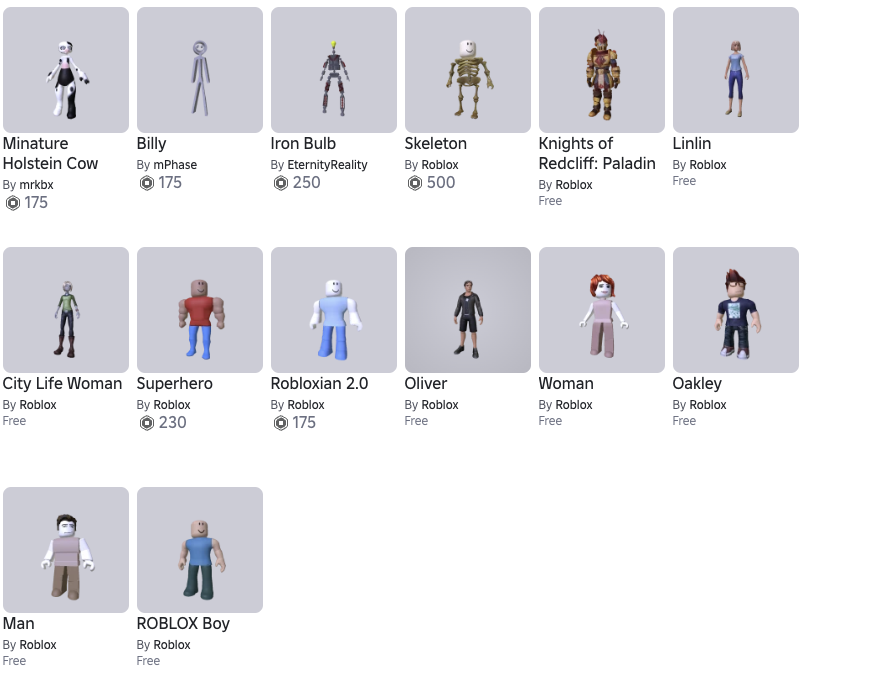Open the Woman avatar thumbnail

click(602, 310)
